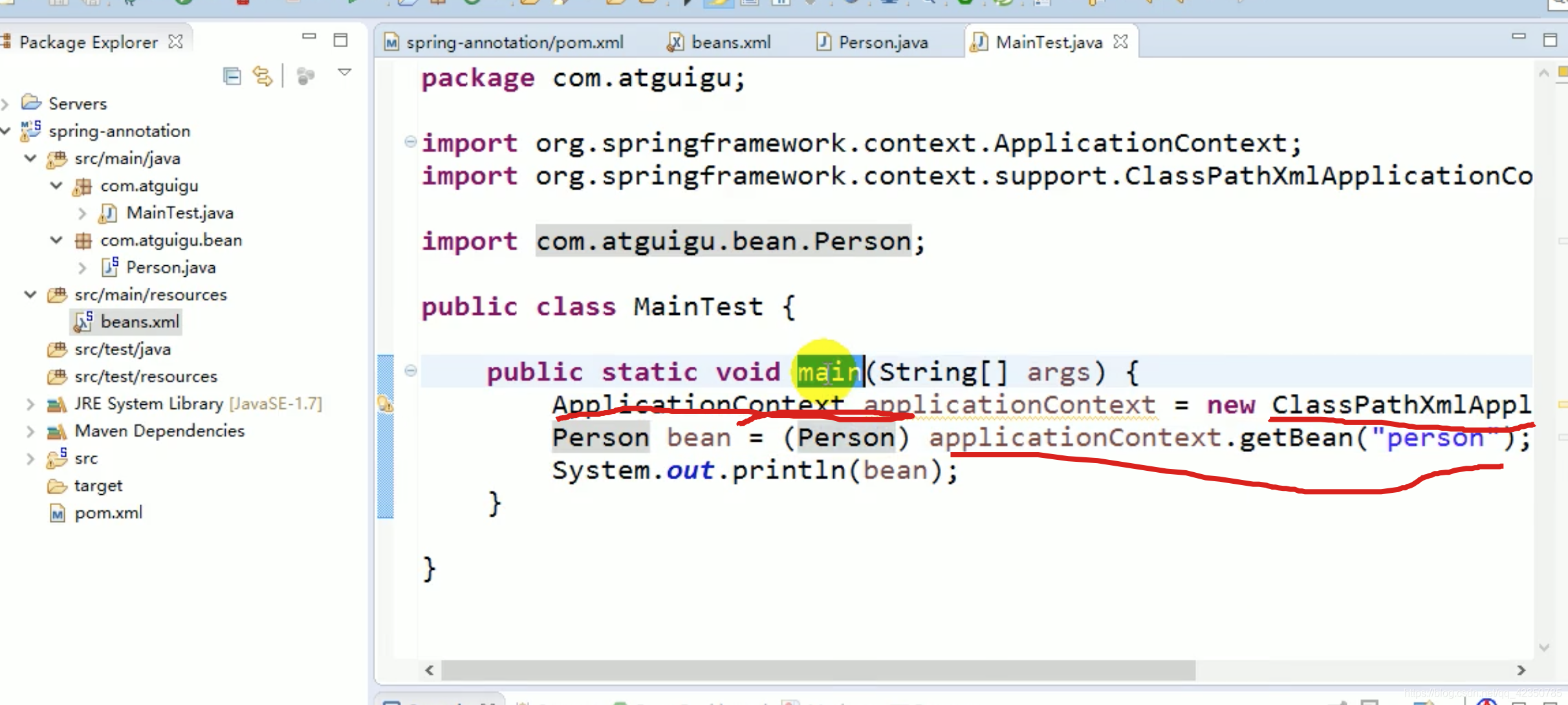1568x705 pixels.
Task: Click editor vertical scroll up arrow
Action: point(1544,73)
